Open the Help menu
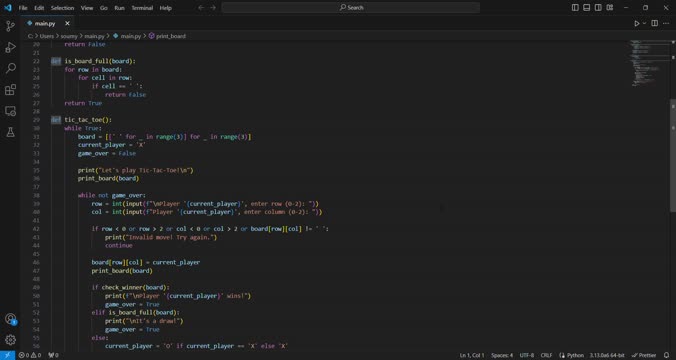This screenshot has width=676, height=360. 166,8
